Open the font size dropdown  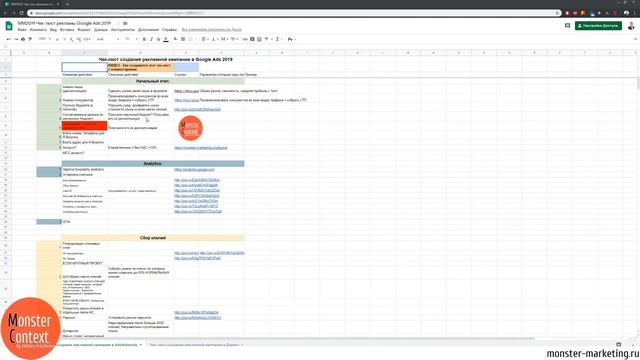coord(131,39)
